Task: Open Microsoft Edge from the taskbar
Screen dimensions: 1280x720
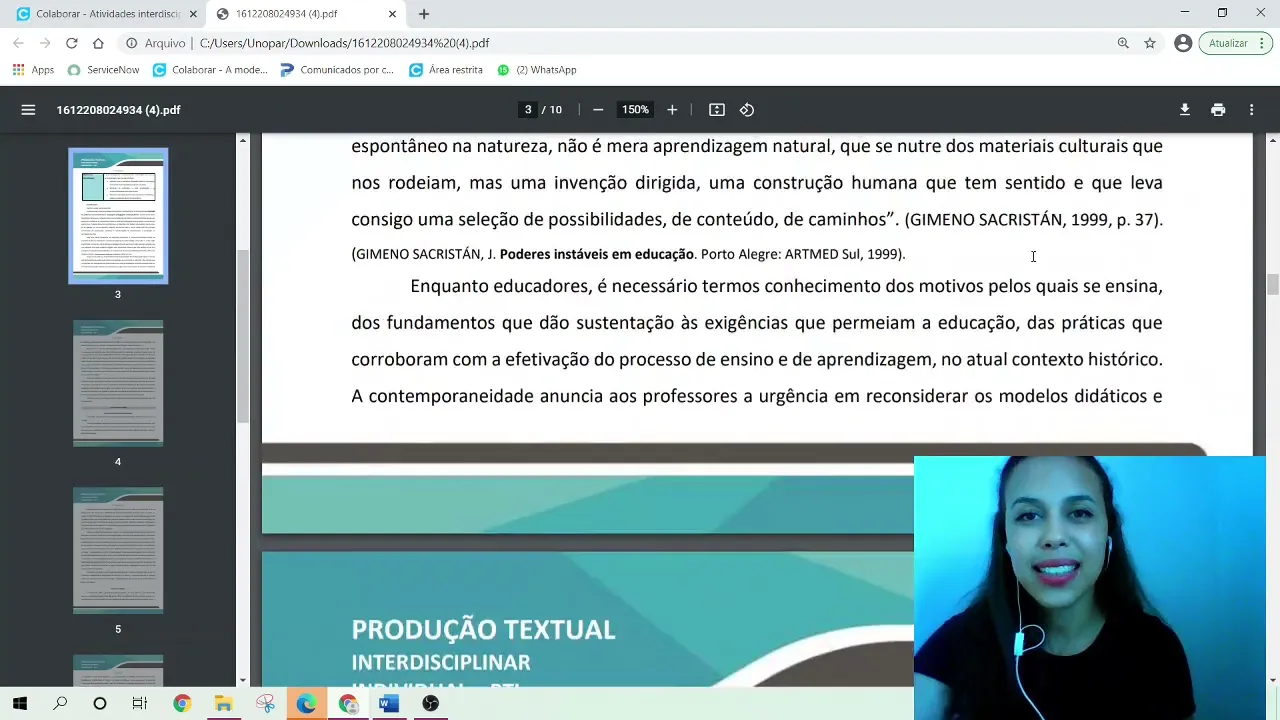Action: coord(306,704)
